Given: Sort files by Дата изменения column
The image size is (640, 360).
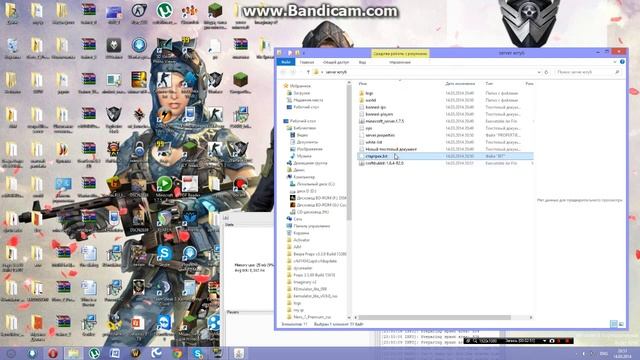Looking at the screenshot, I should 460,84.
